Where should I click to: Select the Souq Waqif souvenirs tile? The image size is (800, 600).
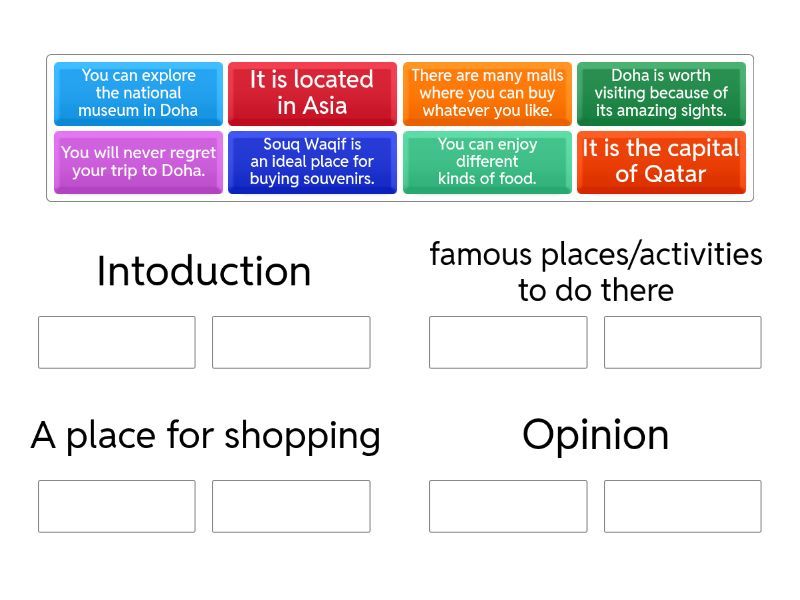(x=312, y=161)
